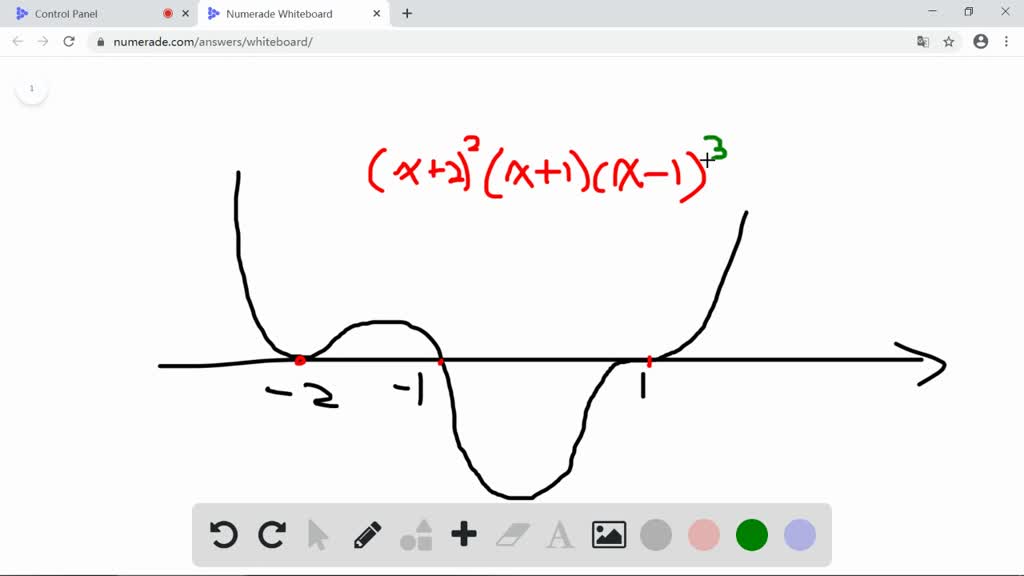Click the Redo icon on the whiteboard toolbar

tap(271, 535)
